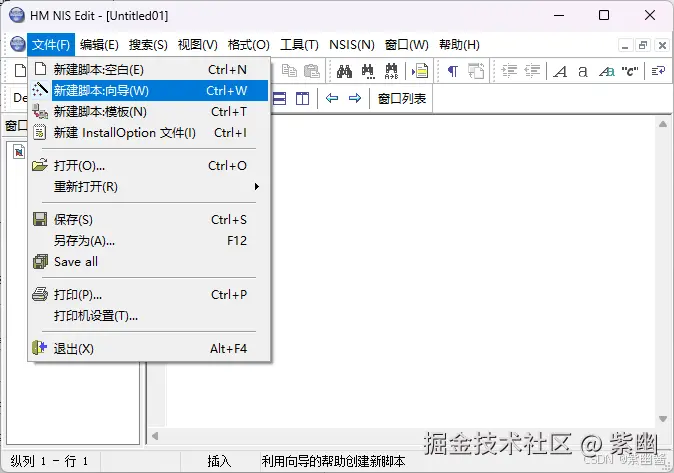The image size is (674, 473).
Task: Choose 保存(S) from the file menu
Action: [149, 220]
